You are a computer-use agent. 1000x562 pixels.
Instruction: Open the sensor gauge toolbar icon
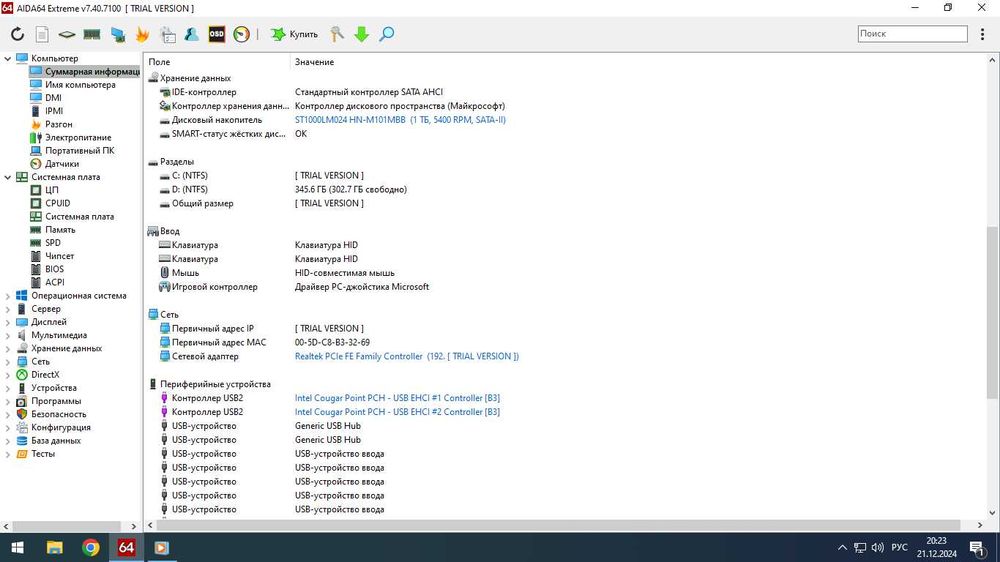pyautogui.click(x=242, y=34)
